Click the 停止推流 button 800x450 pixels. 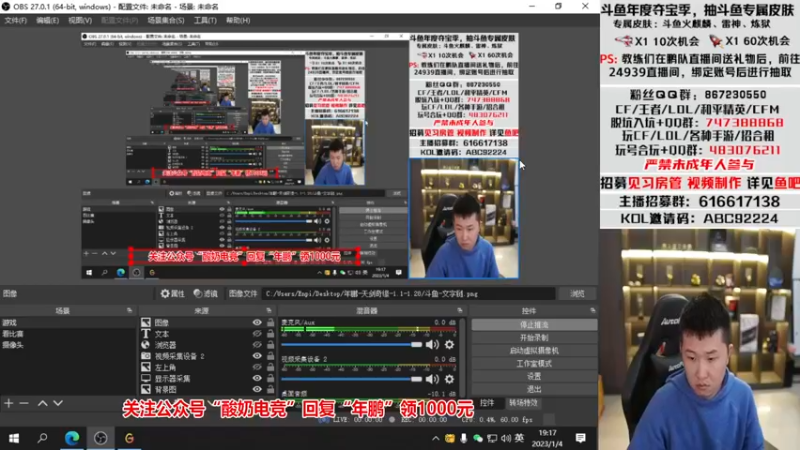(534, 324)
